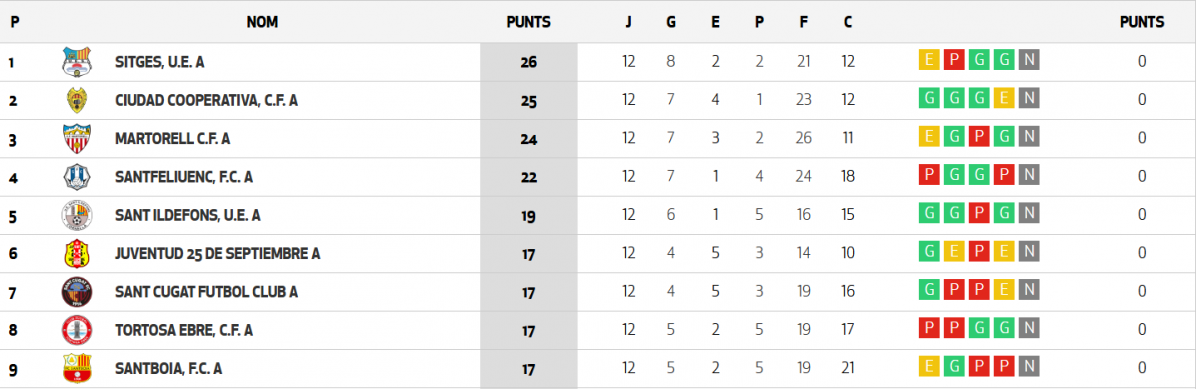This screenshot has height=389, width=1196.
Task: Click the Sant Ildefons U.E. A crest
Action: (76, 215)
